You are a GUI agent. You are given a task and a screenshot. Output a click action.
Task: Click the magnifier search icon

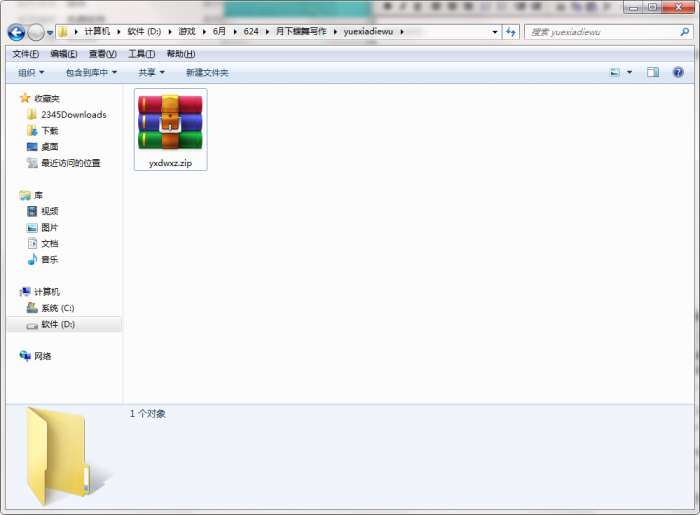coord(684,32)
